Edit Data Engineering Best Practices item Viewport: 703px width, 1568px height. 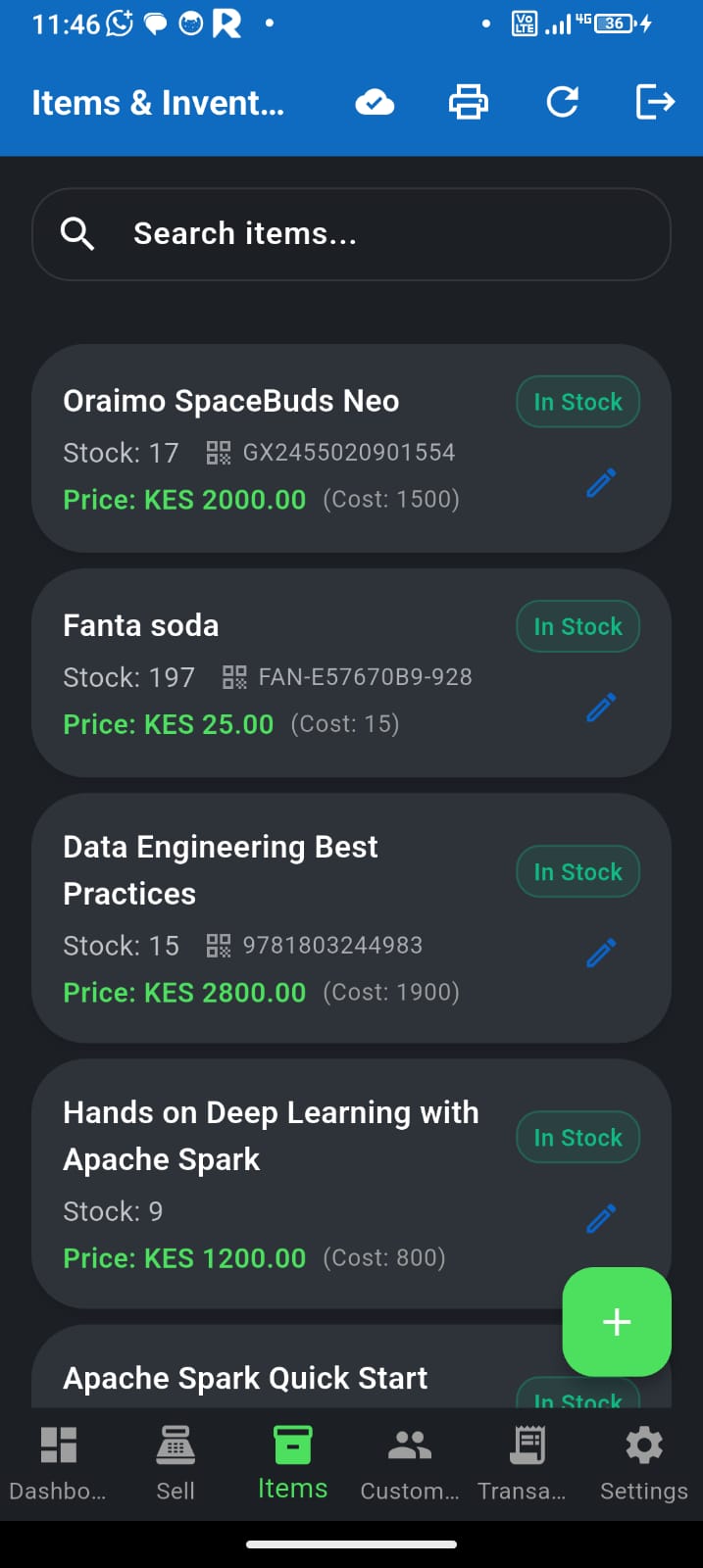601,953
